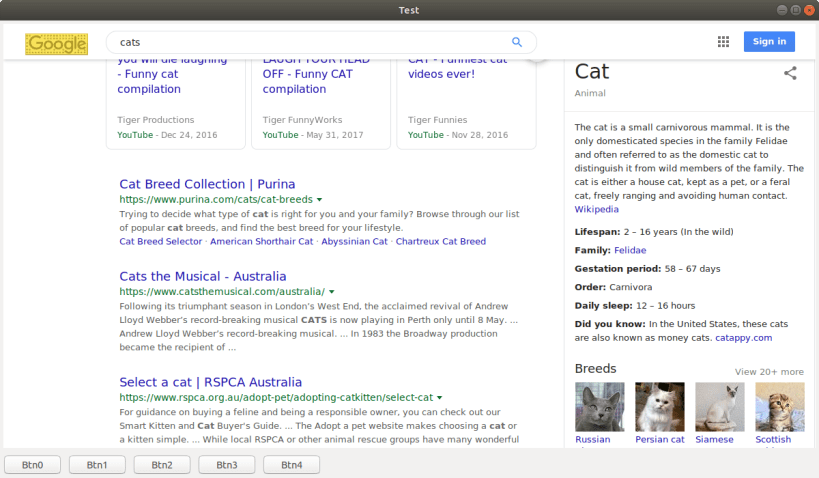
Task: Click the Felidae family link
Action: click(x=630, y=250)
